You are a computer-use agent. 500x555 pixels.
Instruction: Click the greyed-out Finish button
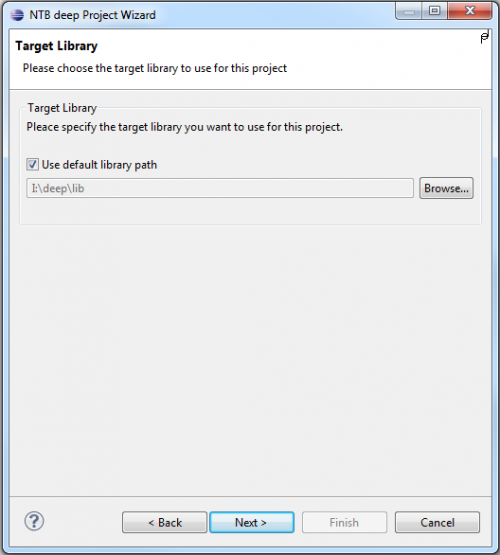[x=344, y=522]
